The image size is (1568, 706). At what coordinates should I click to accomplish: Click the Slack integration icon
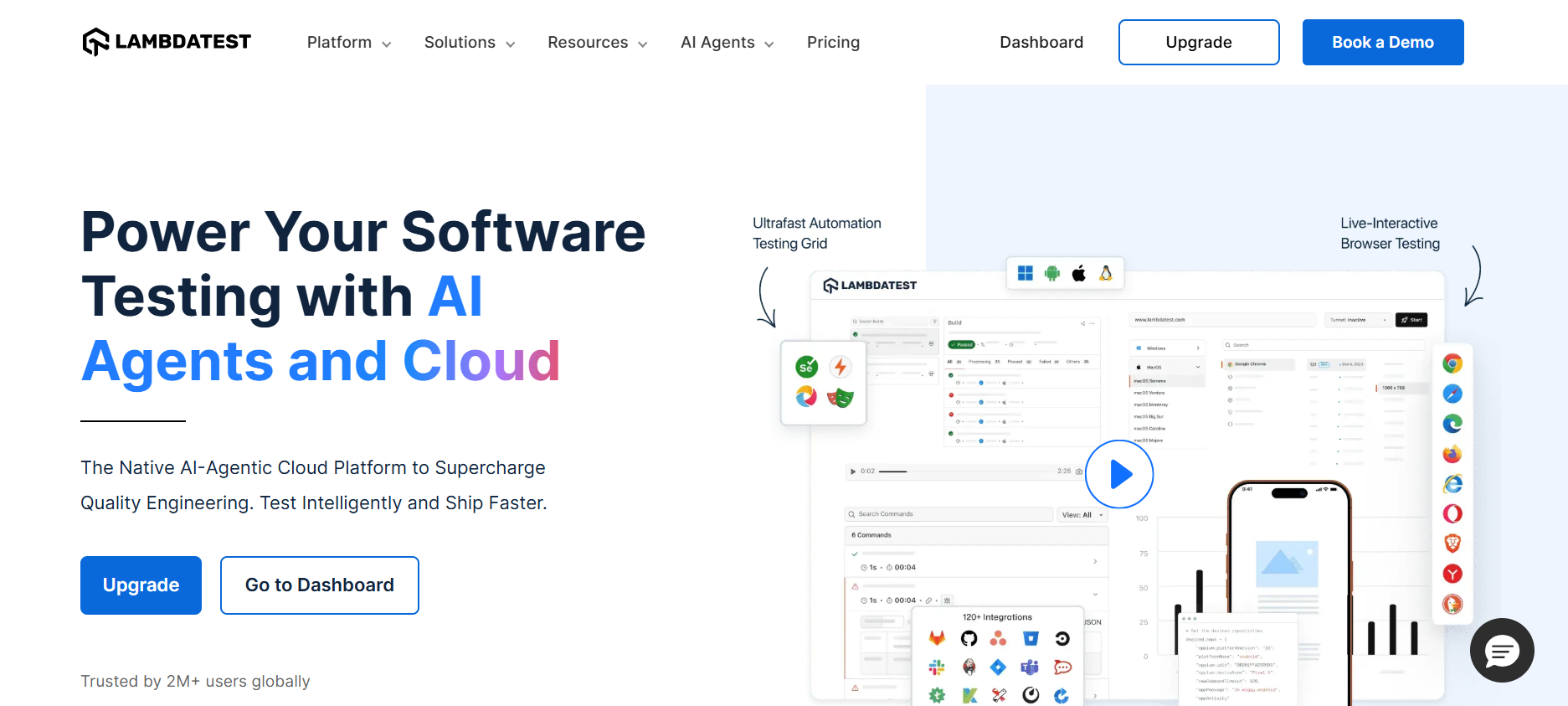pos(937,667)
